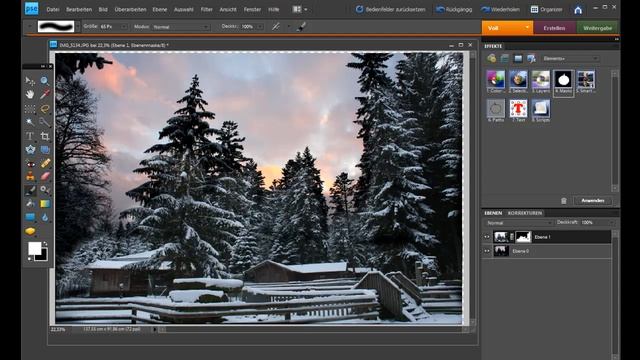
Task: Open the Bearbeiten menu
Action: click(79, 9)
